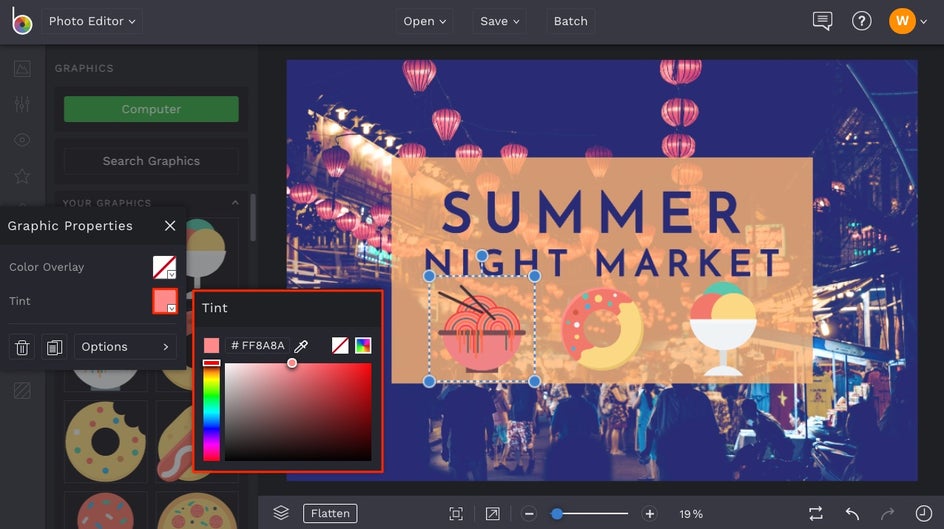944x529 pixels.
Task: Click the Flatten button
Action: (x=330, y=513)
